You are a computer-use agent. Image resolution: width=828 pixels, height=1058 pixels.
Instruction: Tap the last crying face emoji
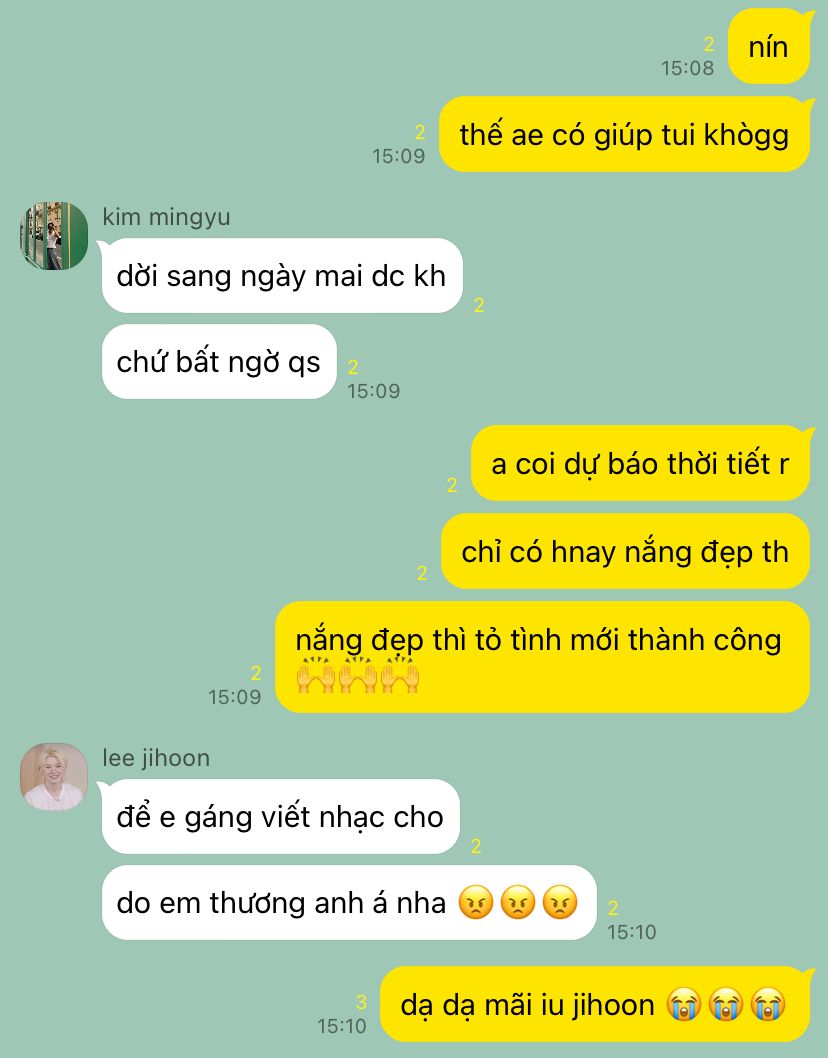coord(768,1004)
